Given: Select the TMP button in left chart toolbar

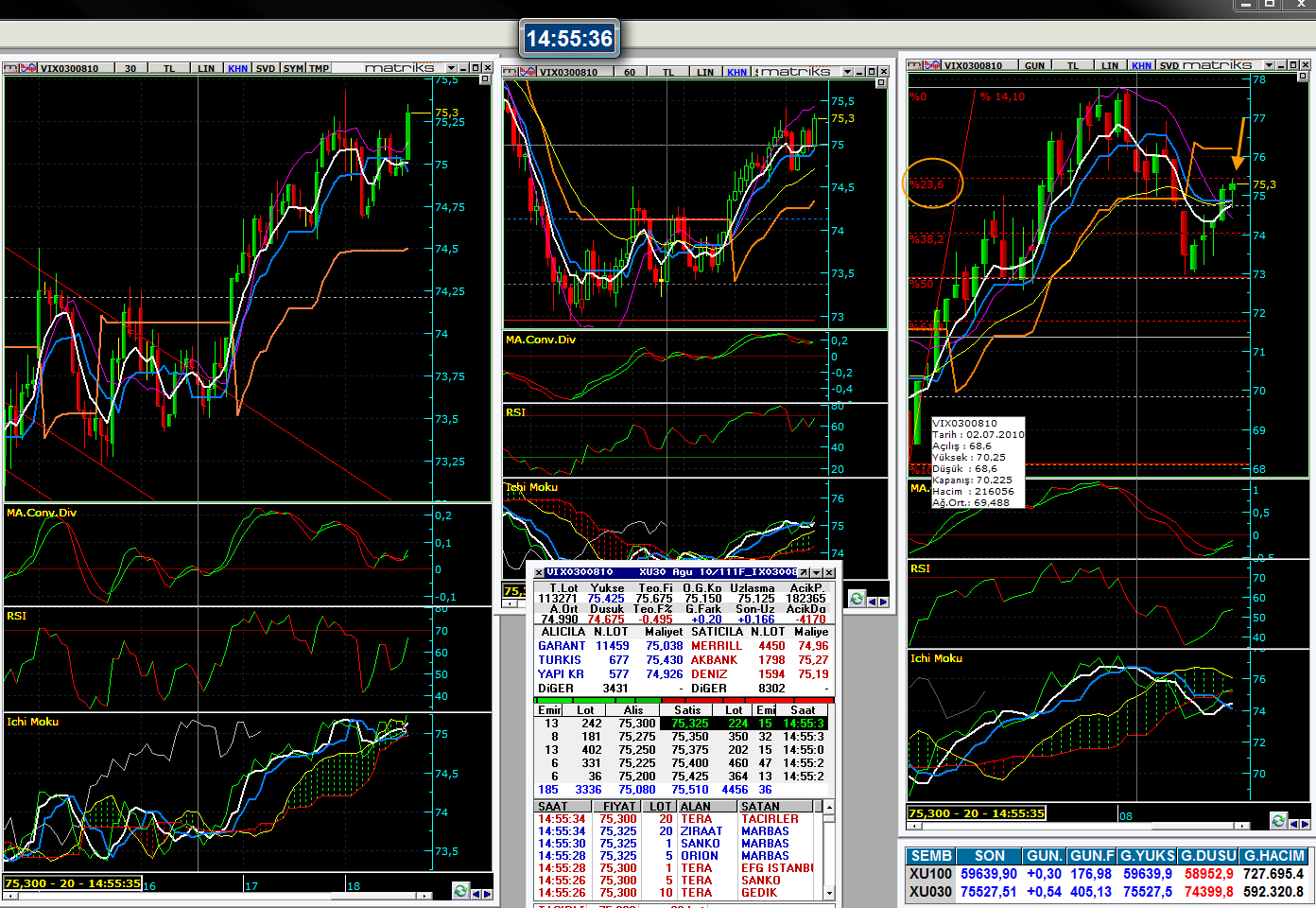Looking at the screenshot, I should 319,68.
